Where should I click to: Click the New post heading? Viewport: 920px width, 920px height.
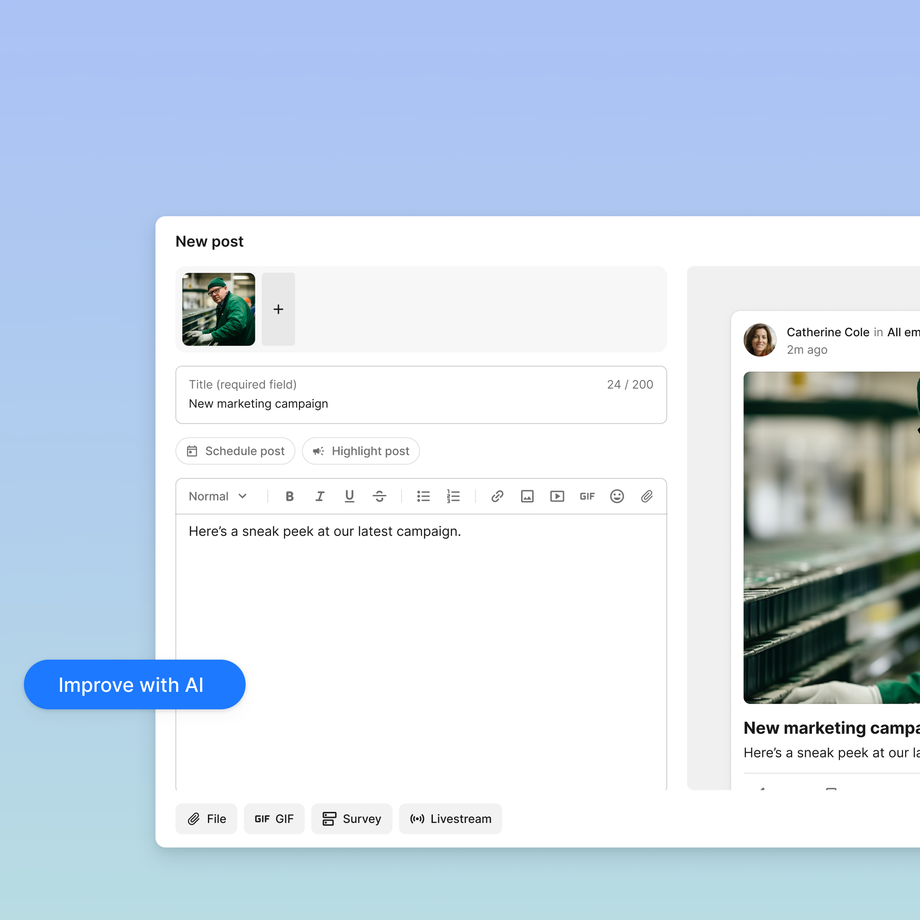[x=209, y=241]
